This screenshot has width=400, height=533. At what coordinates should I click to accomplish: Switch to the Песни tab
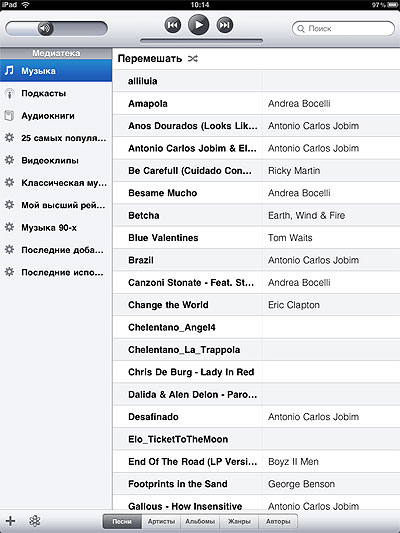[122, 521]
